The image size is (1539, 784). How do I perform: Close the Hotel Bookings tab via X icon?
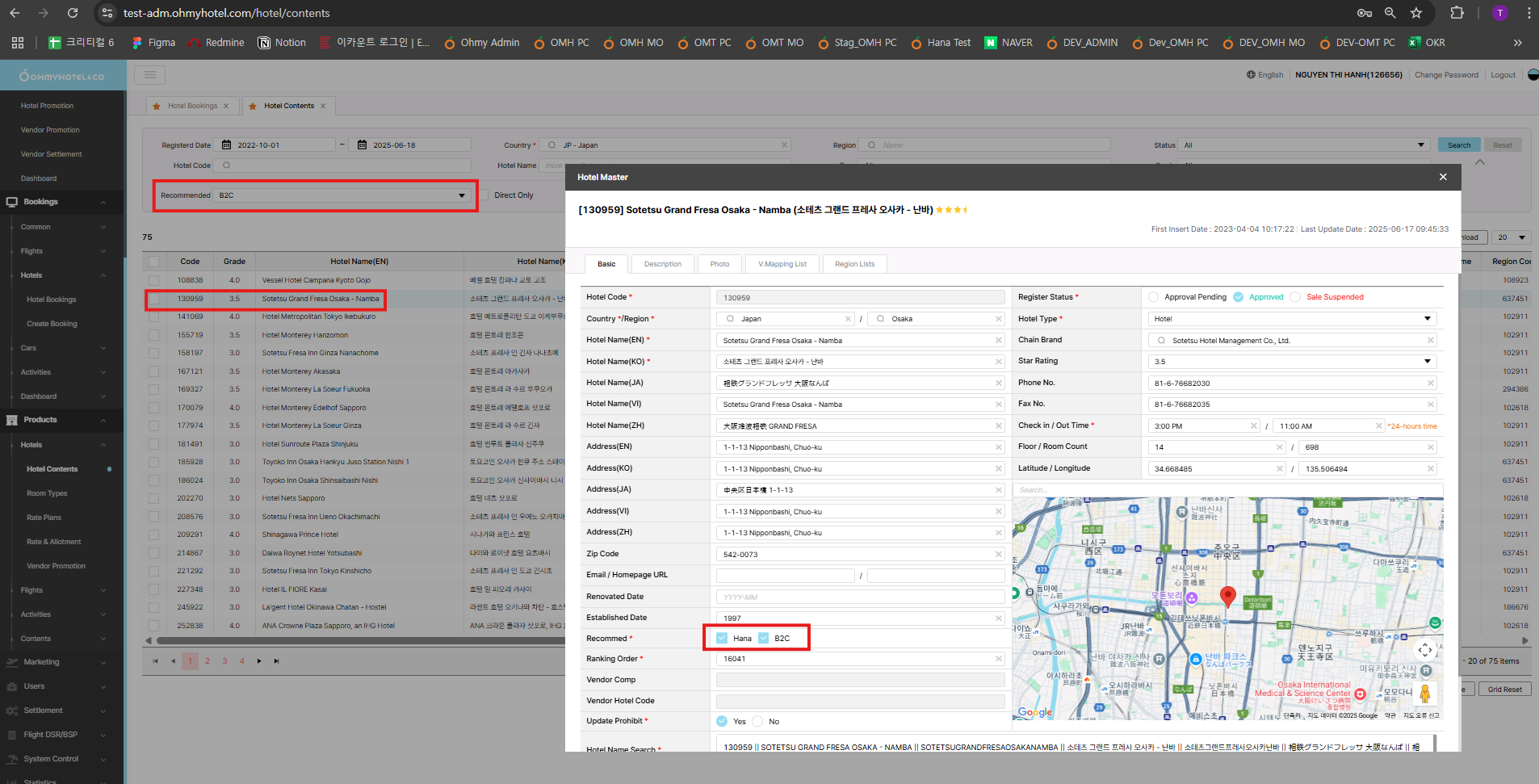(226, 106)
